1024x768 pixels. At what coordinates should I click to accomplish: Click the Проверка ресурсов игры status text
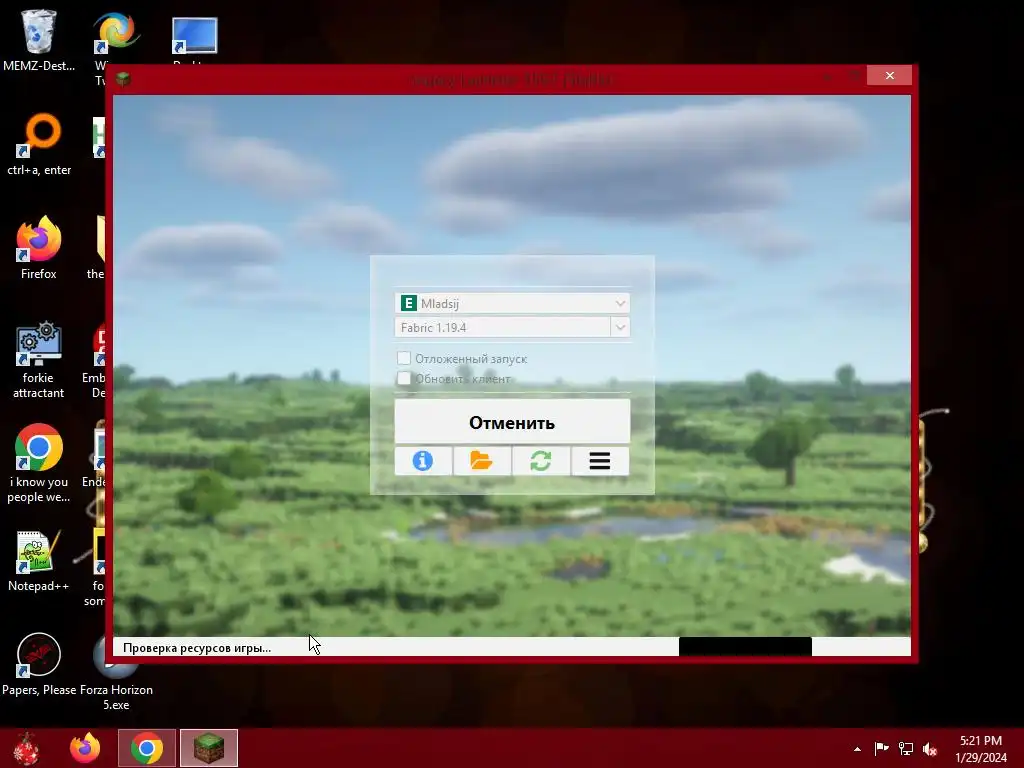pyautogui.click(x=197, y=648)
